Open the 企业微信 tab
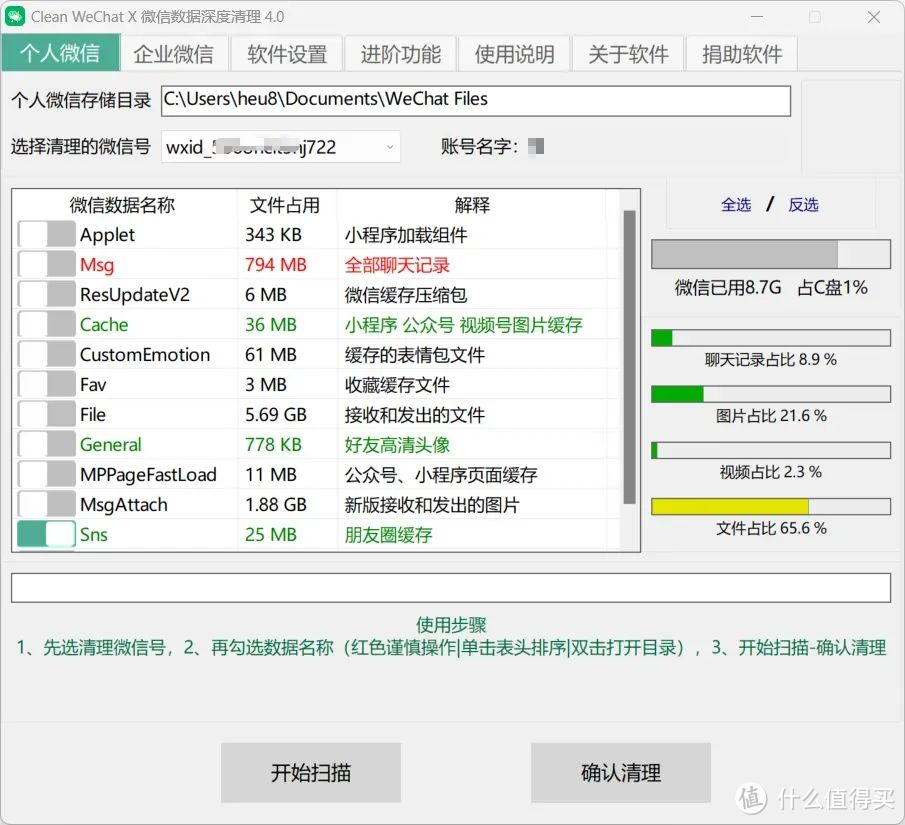 coord(174,54)
